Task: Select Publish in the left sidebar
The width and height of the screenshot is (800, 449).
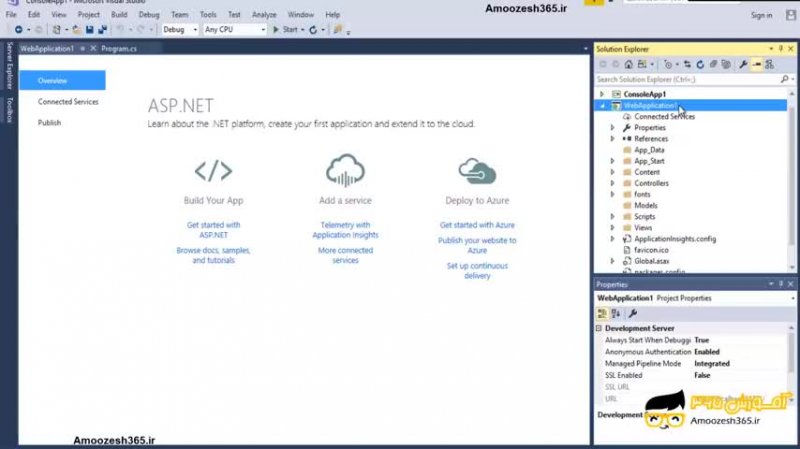Action: [49, 122]
